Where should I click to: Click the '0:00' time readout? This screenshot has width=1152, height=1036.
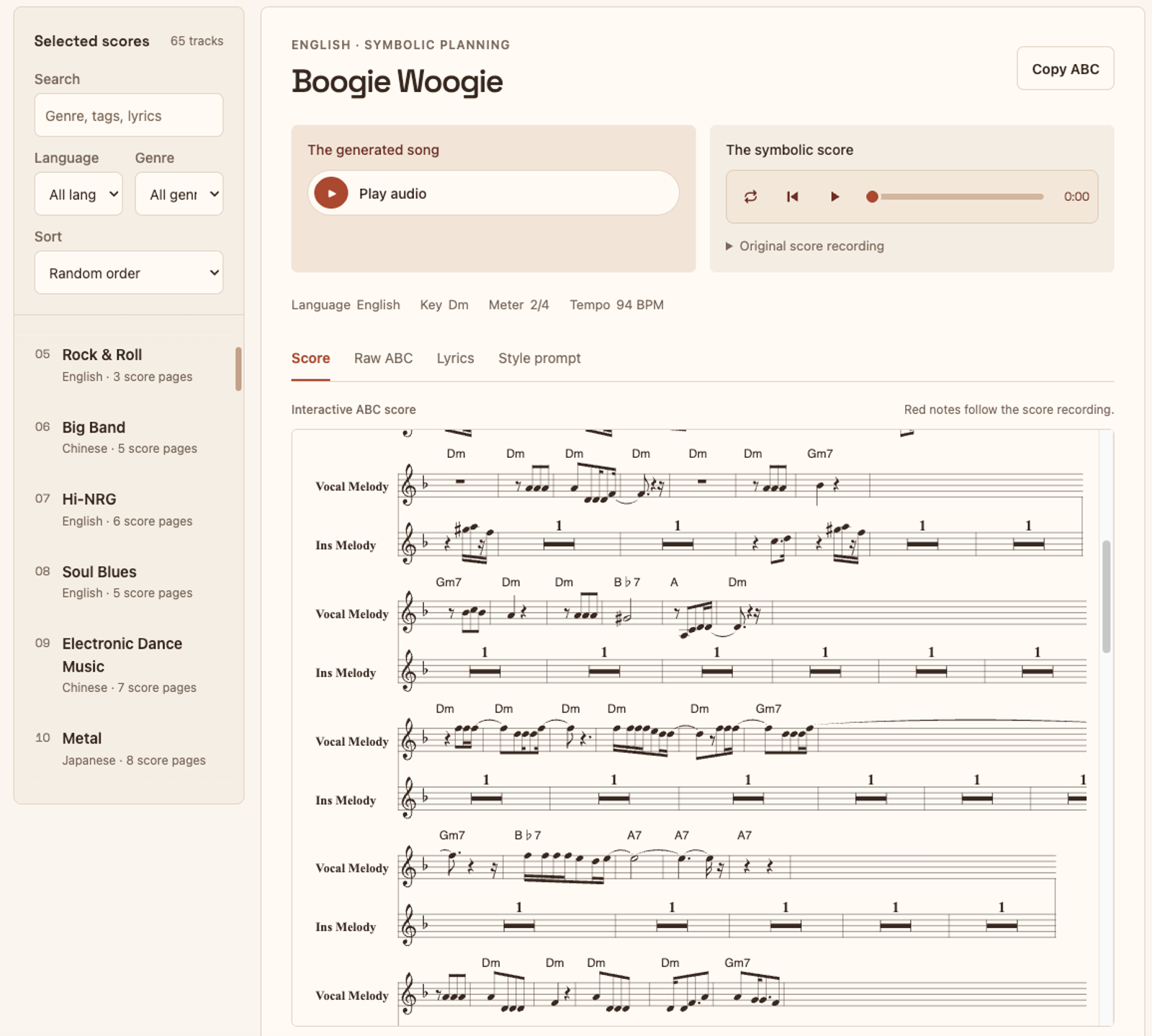(1076, 197)
